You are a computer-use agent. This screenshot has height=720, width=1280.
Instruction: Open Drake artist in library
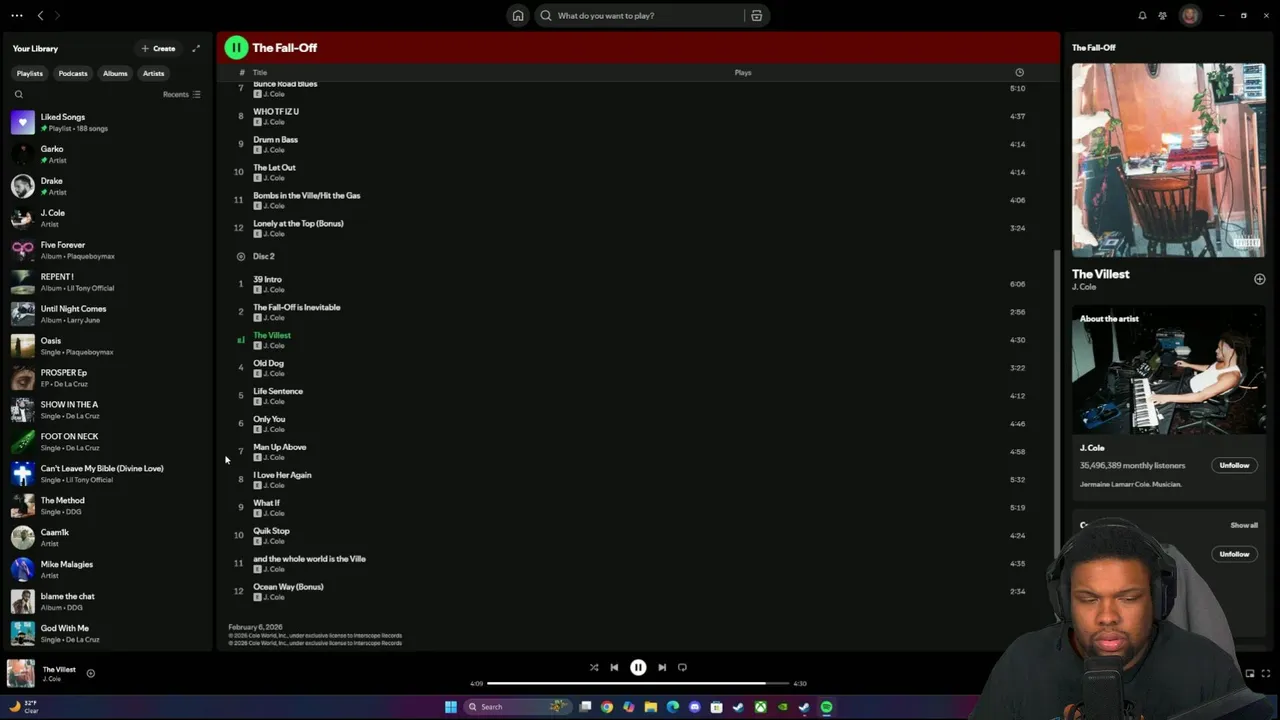coord(107,186)
